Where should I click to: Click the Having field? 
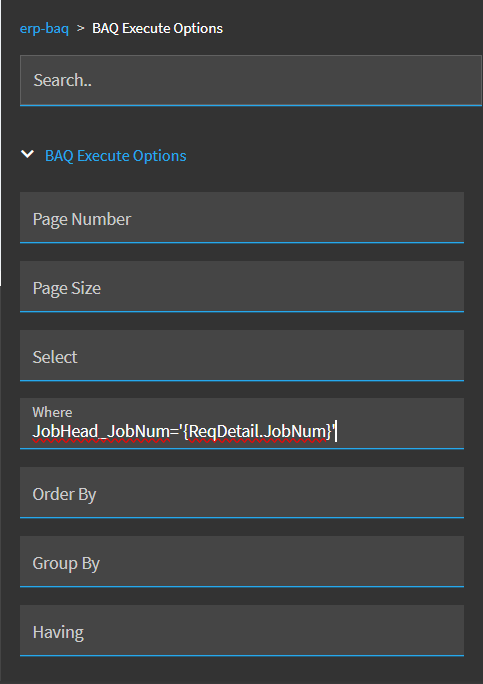[x=242, y=630]
